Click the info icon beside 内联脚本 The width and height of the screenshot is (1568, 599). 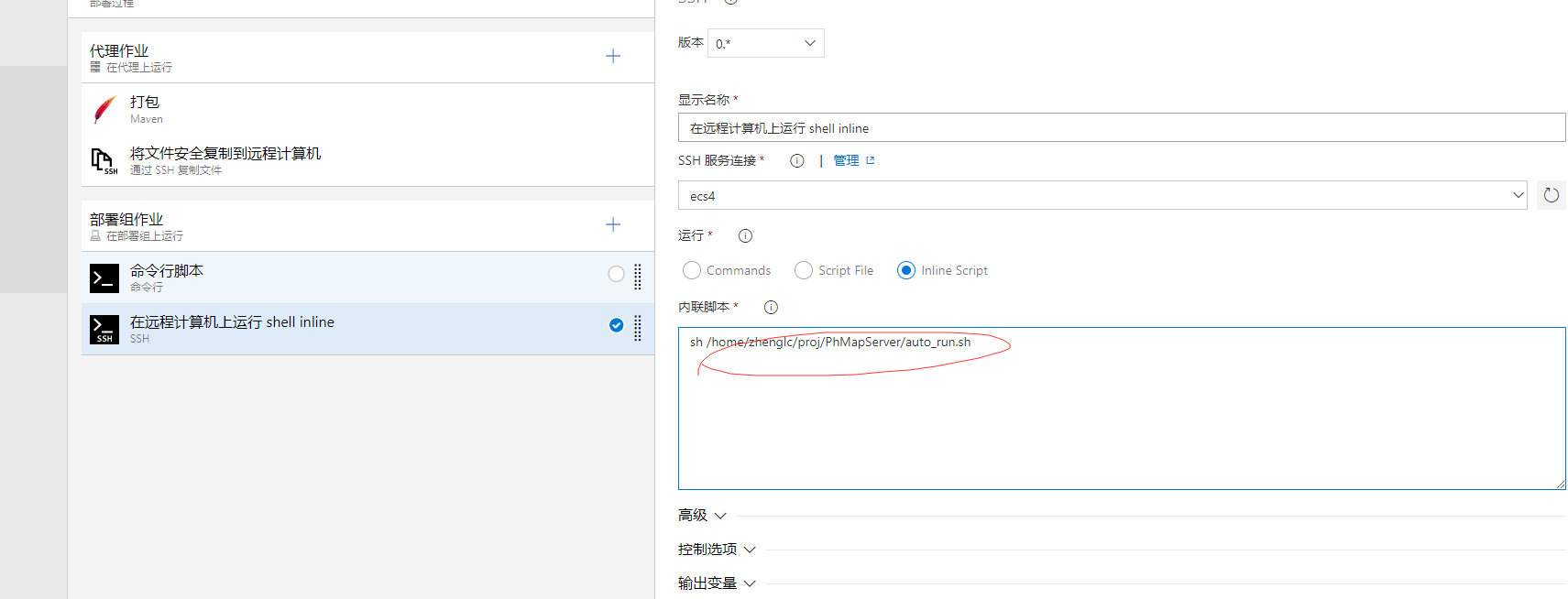(771, 308)
